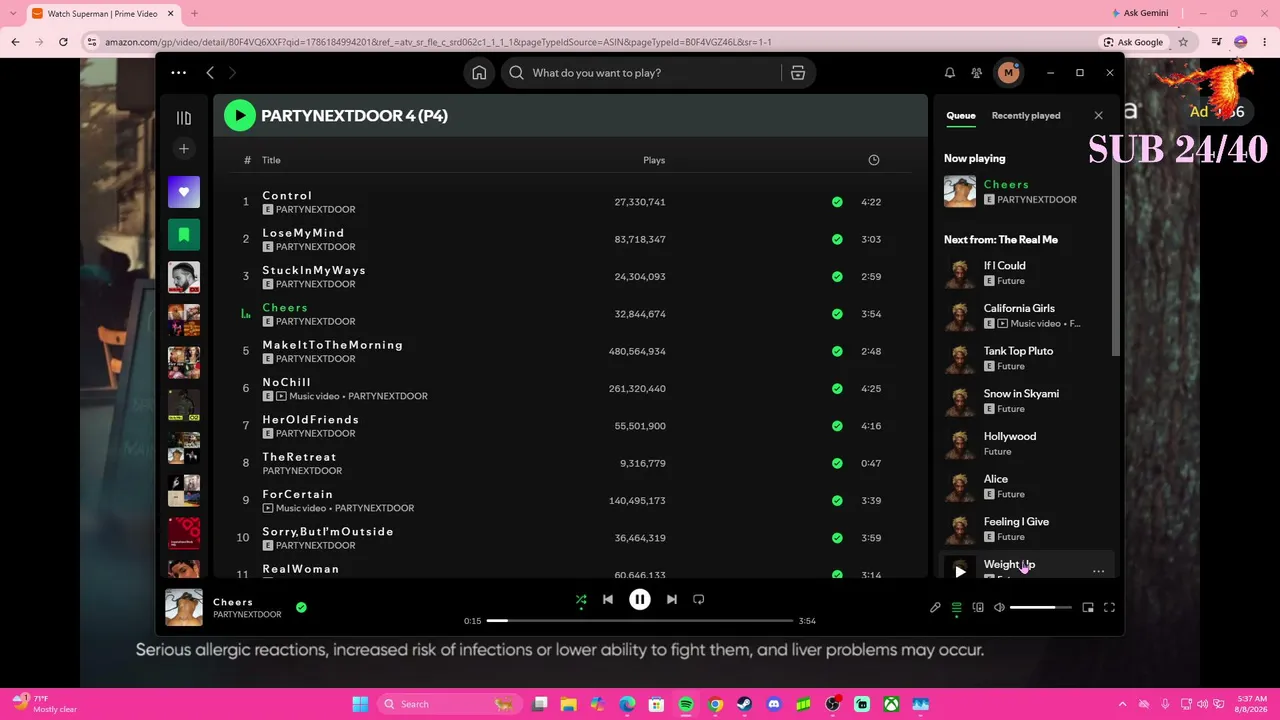Mute the Spotify volume
Screen dimensions: 1280x720
[x=999, y=607]
